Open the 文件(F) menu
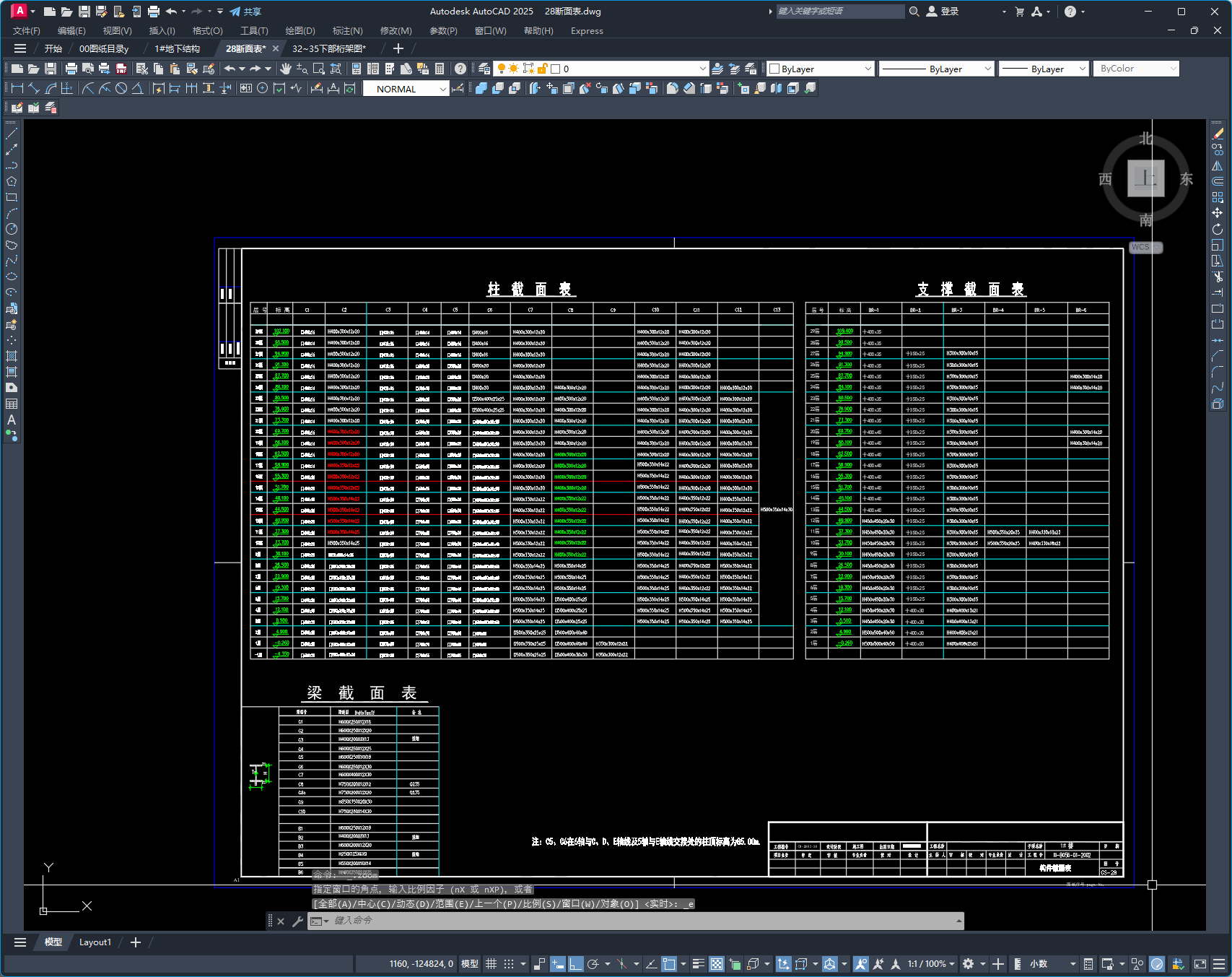Viewport: 1232px width, 977px height. pyautogui.click(x=27, y=31)
